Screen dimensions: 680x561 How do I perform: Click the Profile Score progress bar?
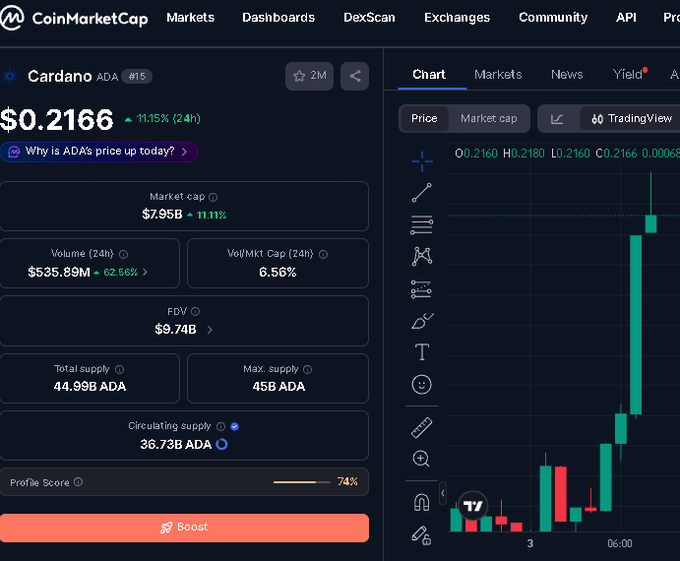(x=302, y=482)
